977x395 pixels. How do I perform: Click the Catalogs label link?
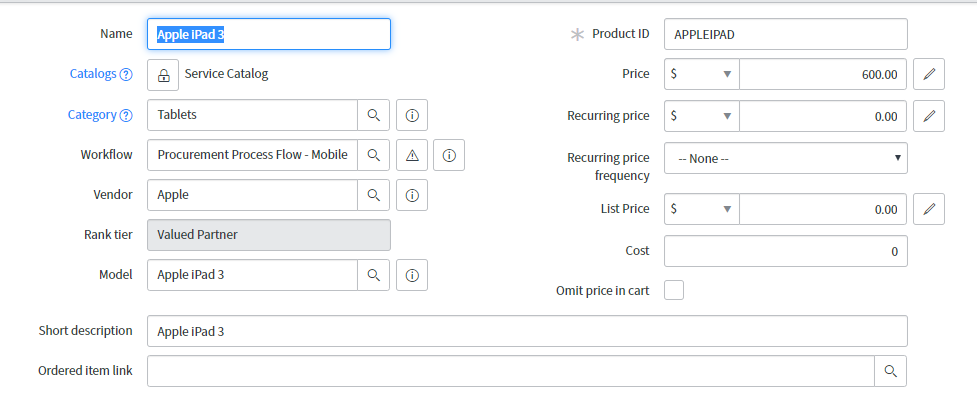93,74
